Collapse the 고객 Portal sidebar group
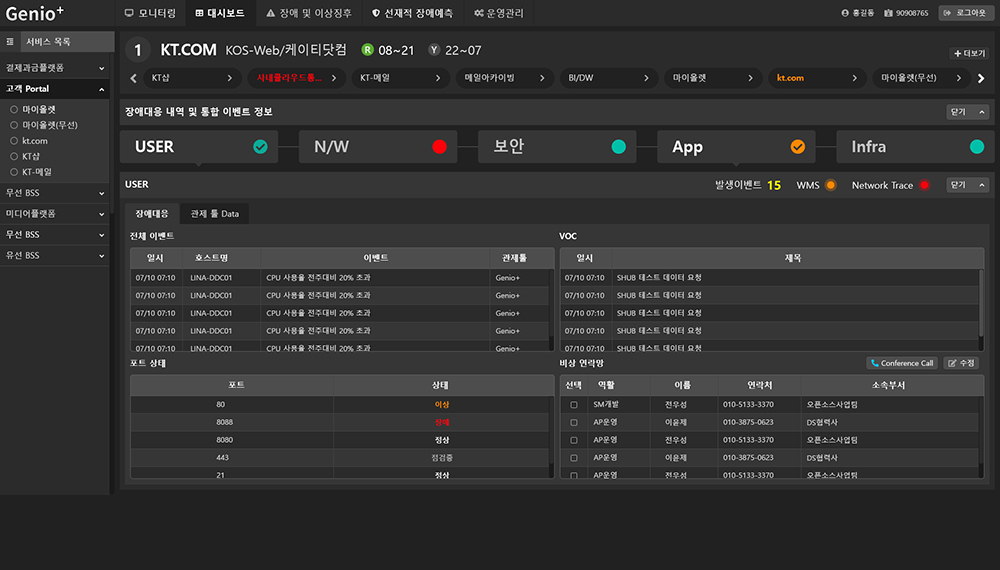The image size is (1000, 570). click(x=55, y=89)
